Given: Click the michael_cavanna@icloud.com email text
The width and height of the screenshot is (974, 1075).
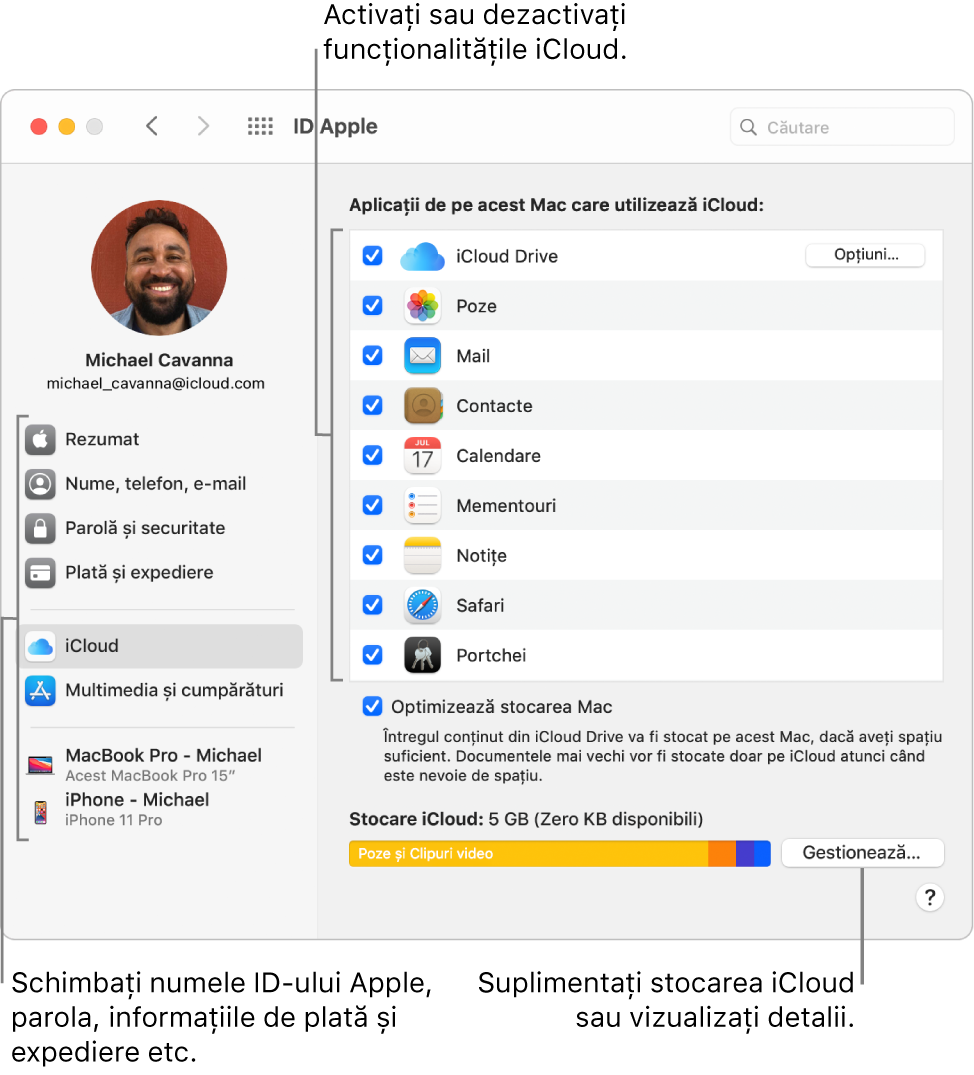Looking at the screenshot, I should [156, 384].
